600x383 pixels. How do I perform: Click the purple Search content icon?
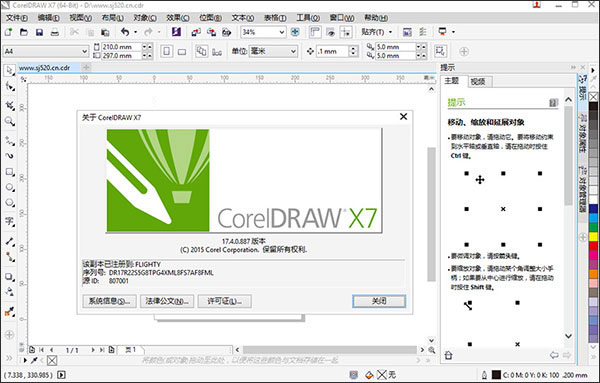tap(176, 32)
